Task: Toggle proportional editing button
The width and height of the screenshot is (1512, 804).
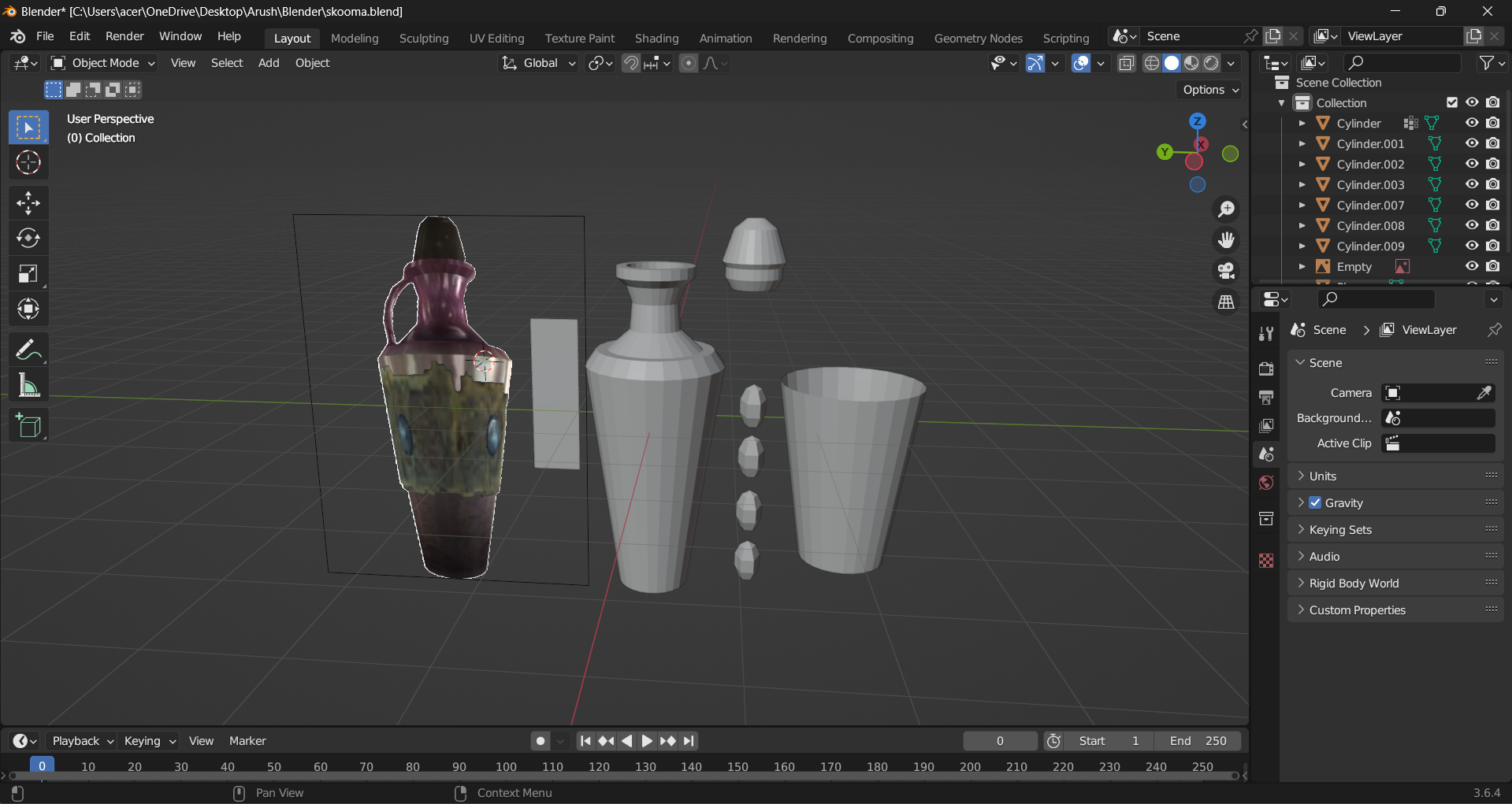Action: coord(689,63)
